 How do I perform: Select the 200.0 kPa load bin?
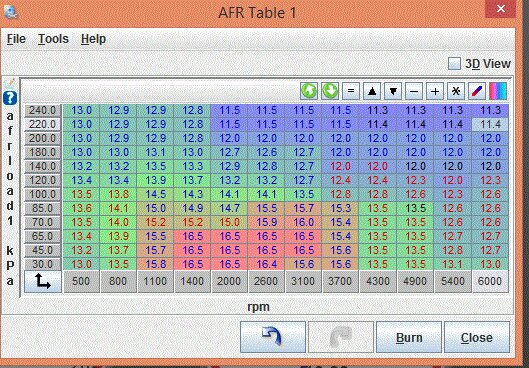43,138
